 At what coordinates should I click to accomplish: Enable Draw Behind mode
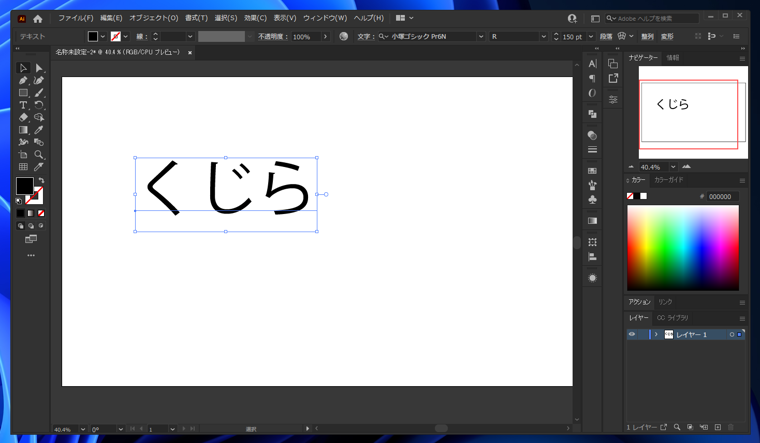31,226
